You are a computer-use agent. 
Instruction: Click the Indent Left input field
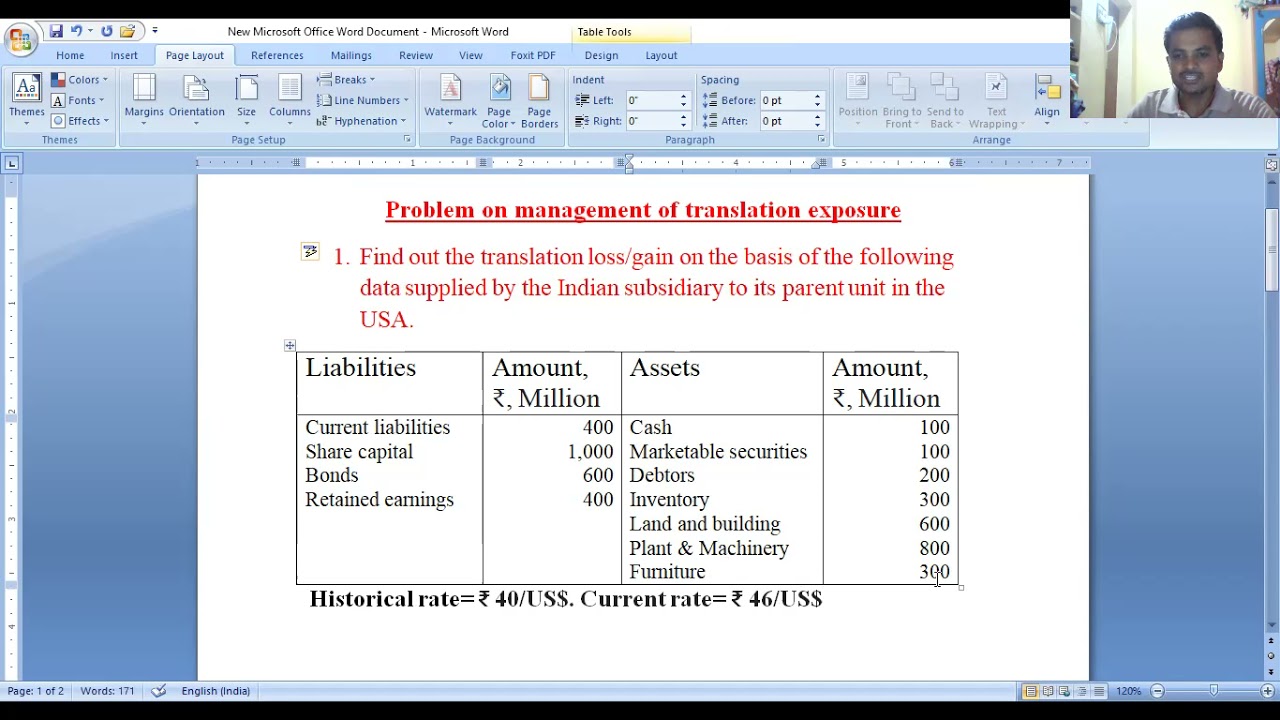click(x=651, y=100)
